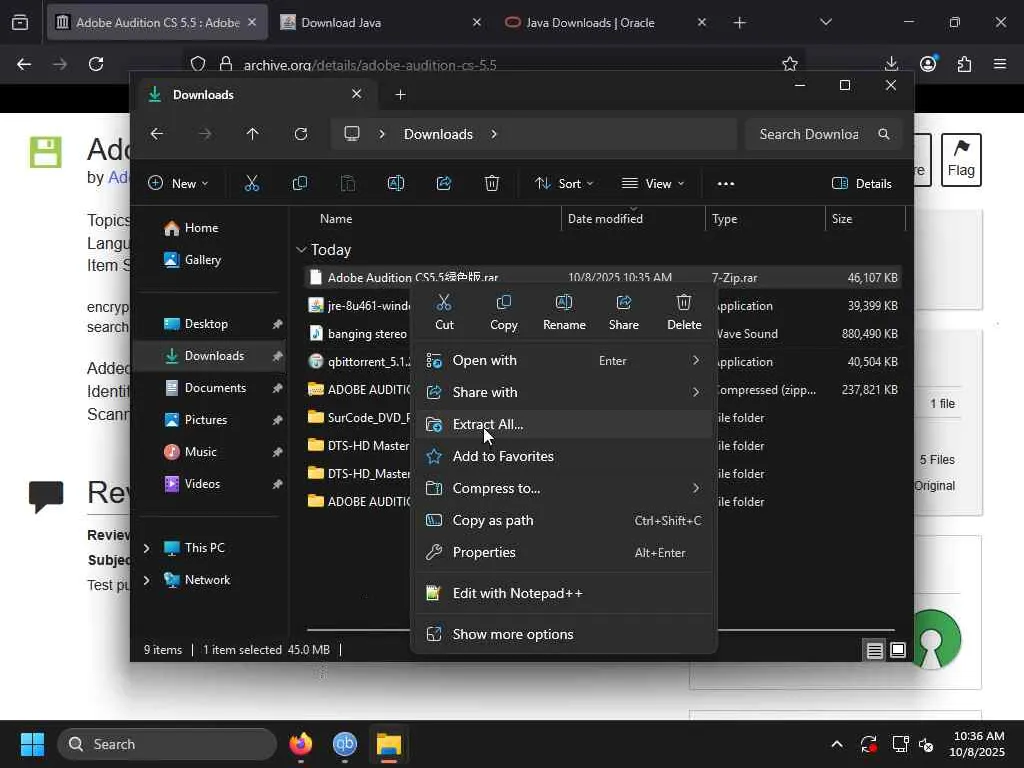Screen dimensions: 1024x768
Task: Refresh the Downloads folder
Action: coord(300,134)
